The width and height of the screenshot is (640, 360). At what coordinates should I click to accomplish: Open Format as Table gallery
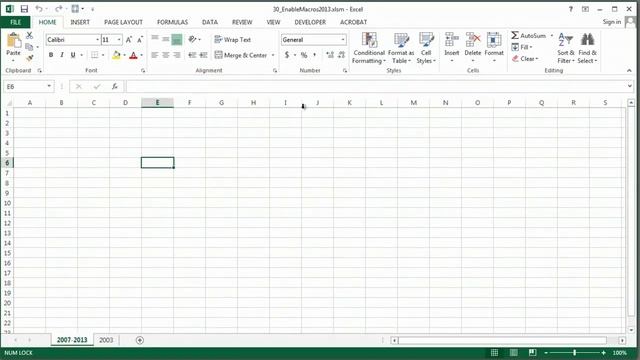click(401, 48)
